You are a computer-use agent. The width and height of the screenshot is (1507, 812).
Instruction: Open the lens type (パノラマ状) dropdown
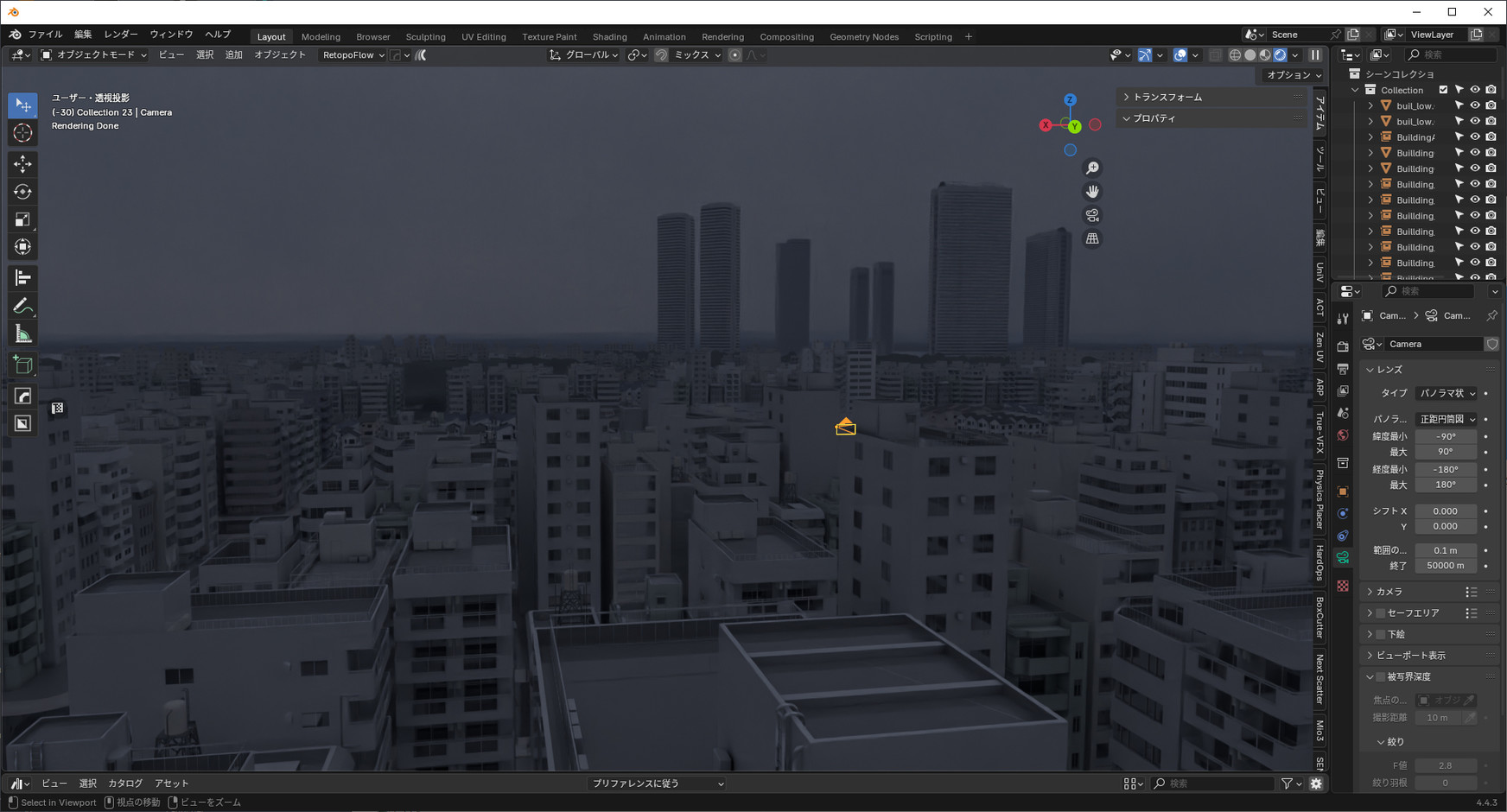(x=1447, y=393)
